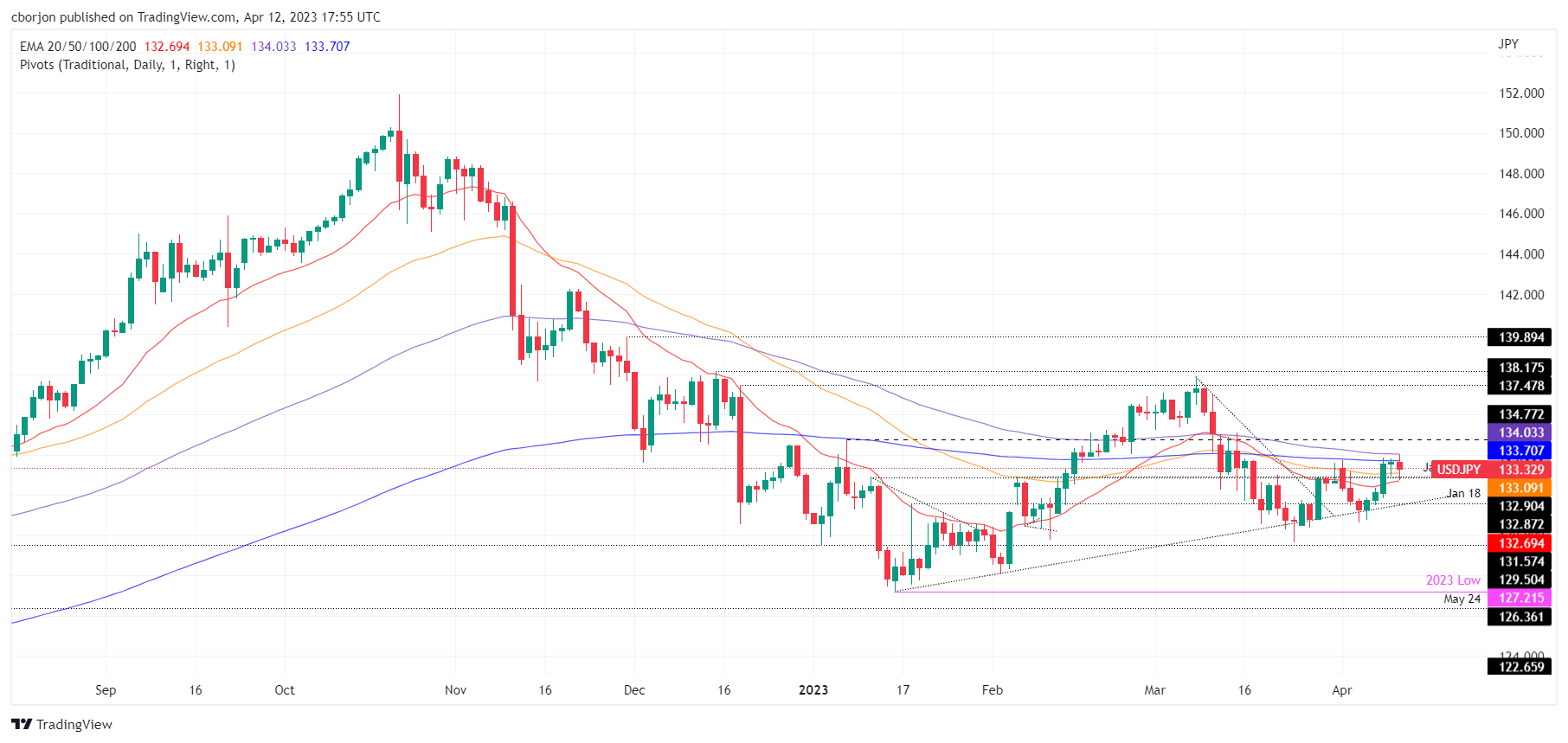Click the 142.000 price axis tick
Screen dimensions: 1568x743
pyautogui.click(x=1521, y=295)
